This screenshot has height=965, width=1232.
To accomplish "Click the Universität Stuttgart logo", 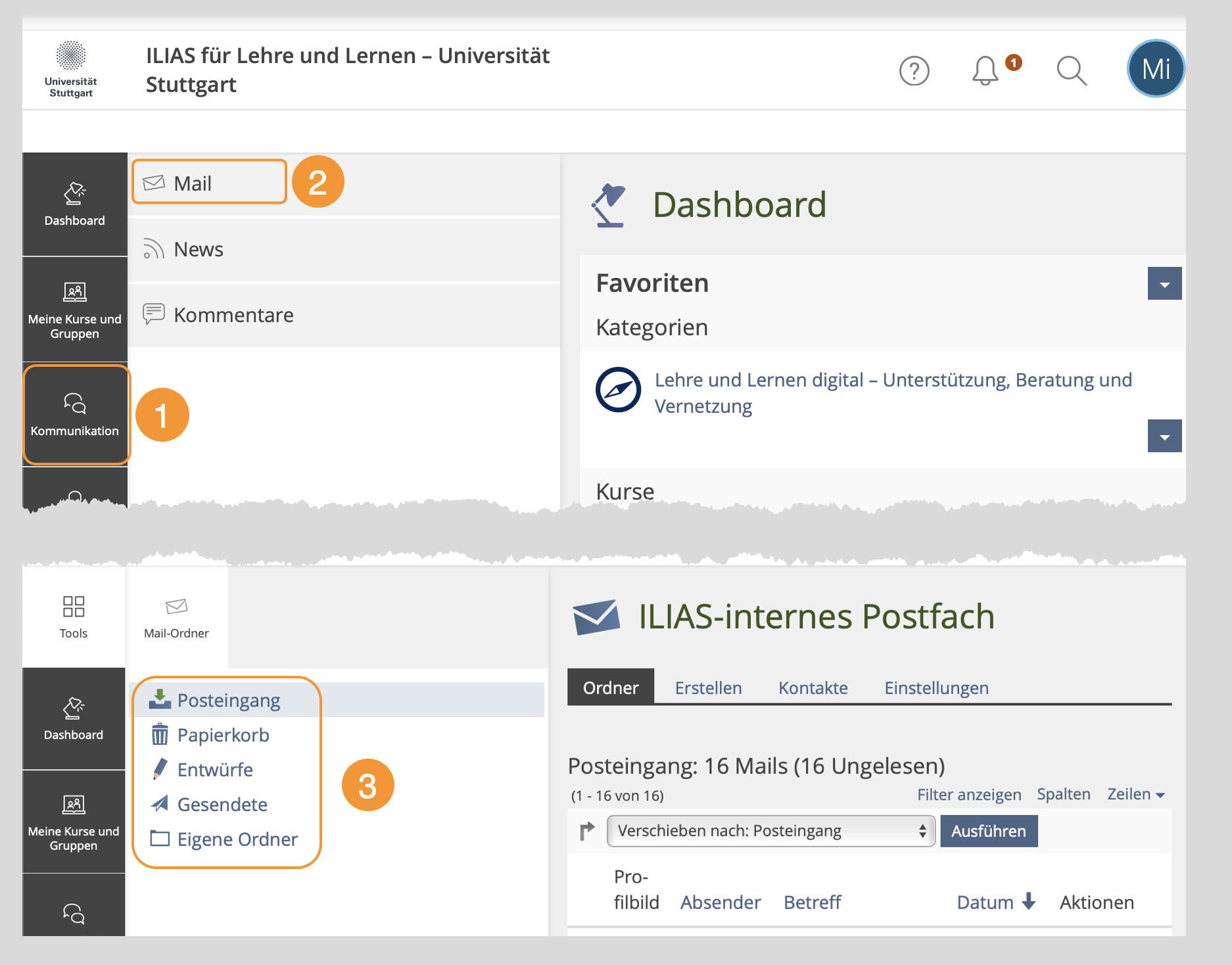I will pyautogui.click(x=71, y=70).
